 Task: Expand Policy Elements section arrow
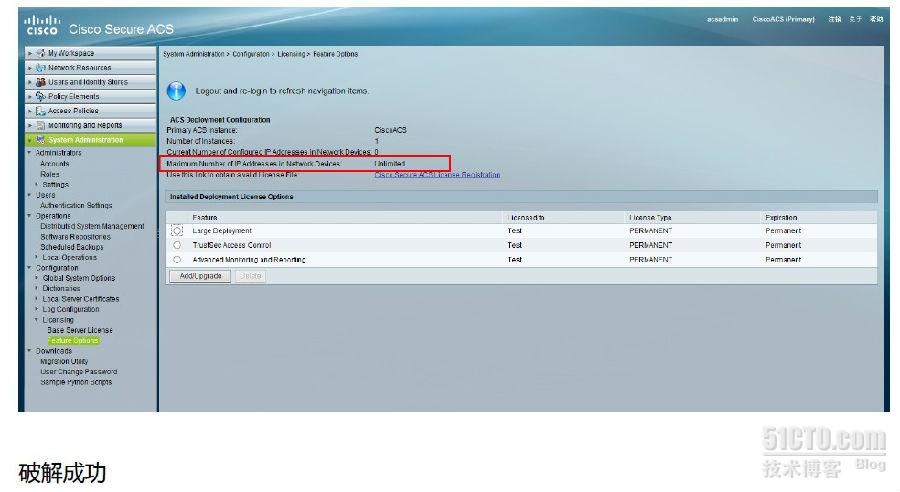(x=30, y=96)
